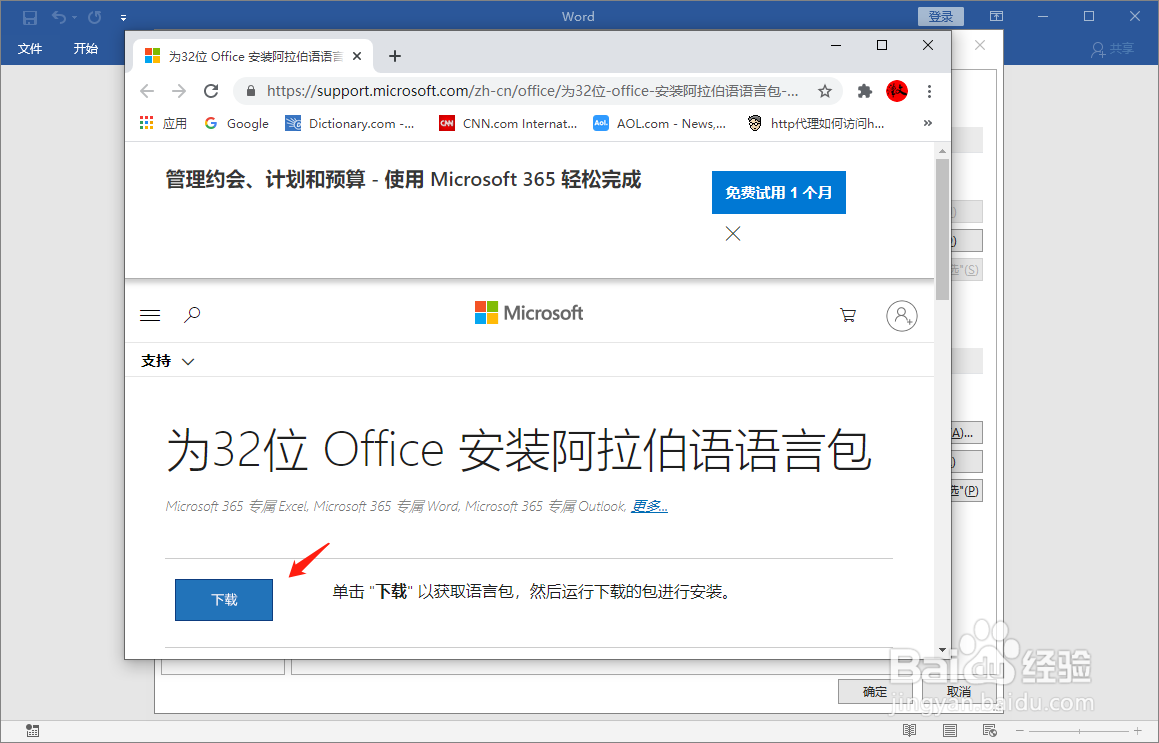Open the 应用 apps bookmark
This screenshot has width=1159, height=743.
coord(163,123)
